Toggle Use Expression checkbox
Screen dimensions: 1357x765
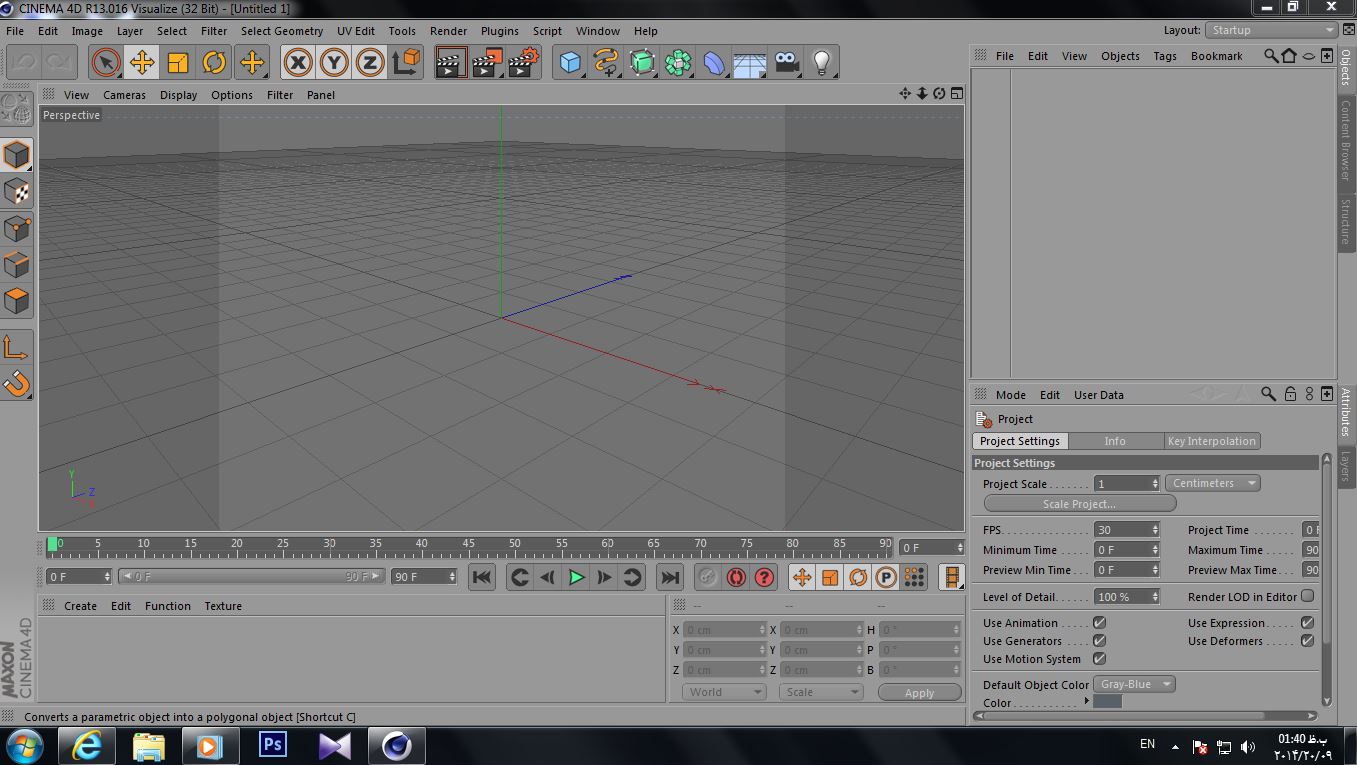[x=1307, y=623]
